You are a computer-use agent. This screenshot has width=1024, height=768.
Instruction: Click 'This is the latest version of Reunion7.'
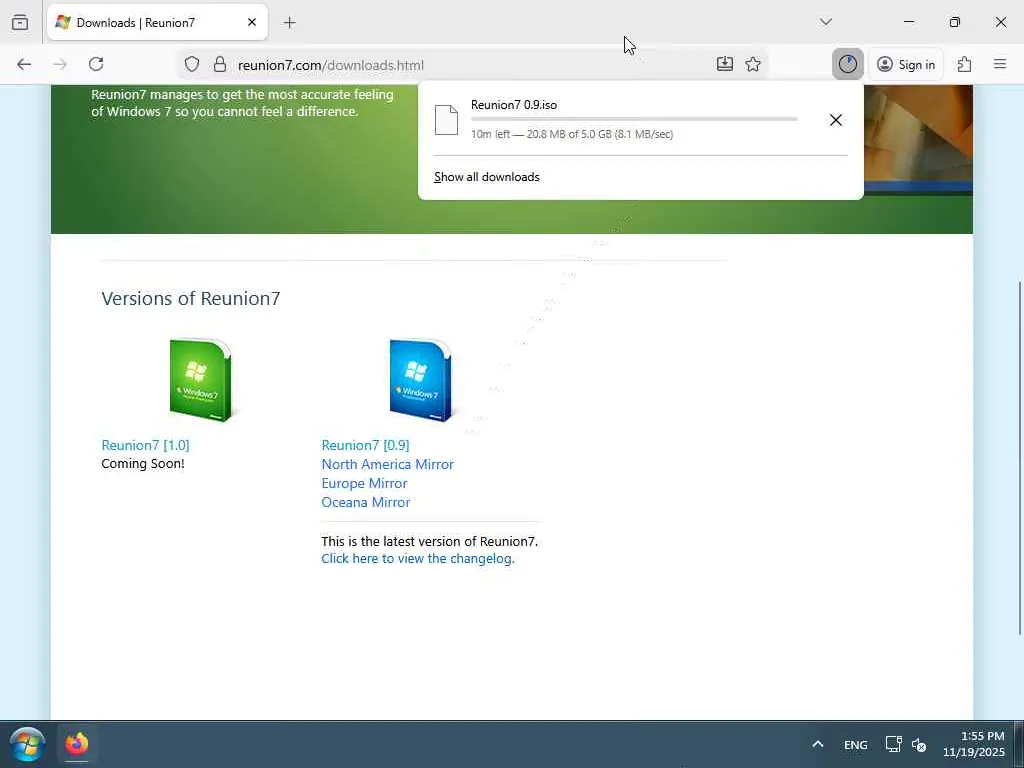(x=430, y=541)
